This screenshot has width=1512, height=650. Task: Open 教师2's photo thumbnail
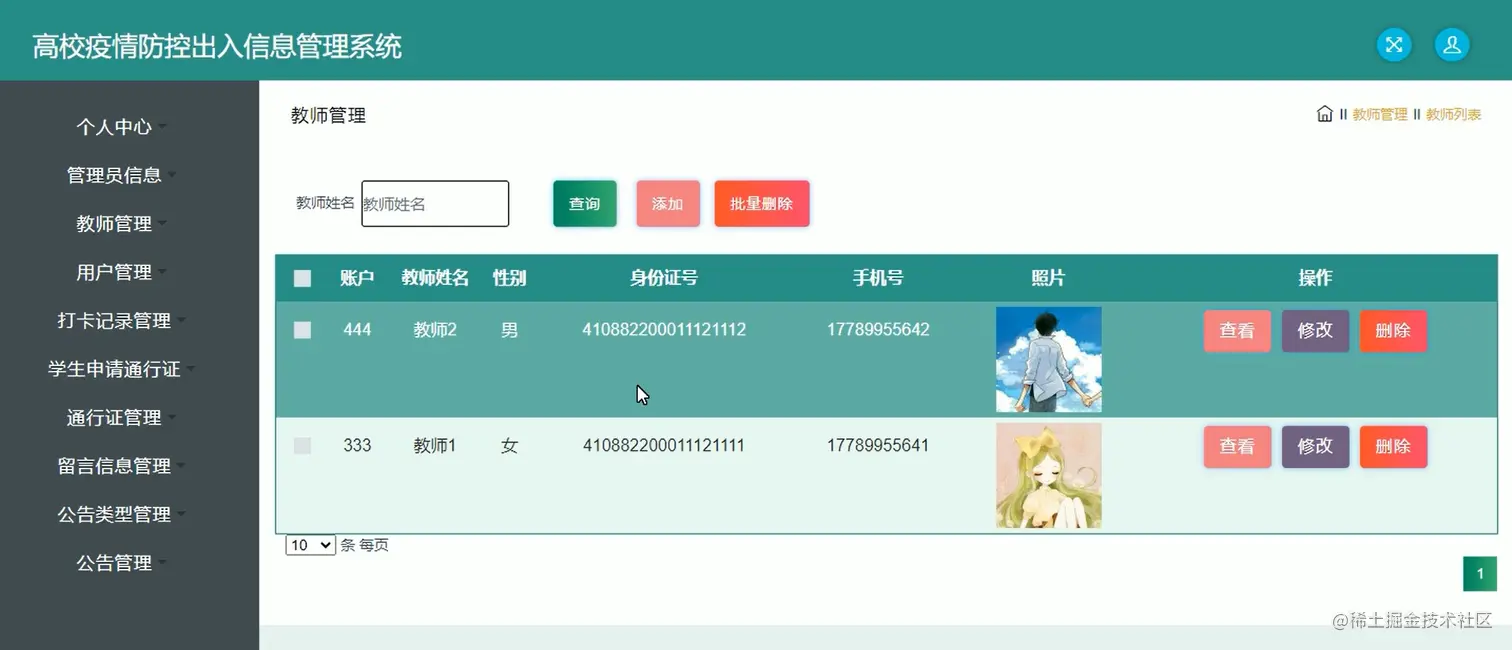click(x=1048, y=359)
